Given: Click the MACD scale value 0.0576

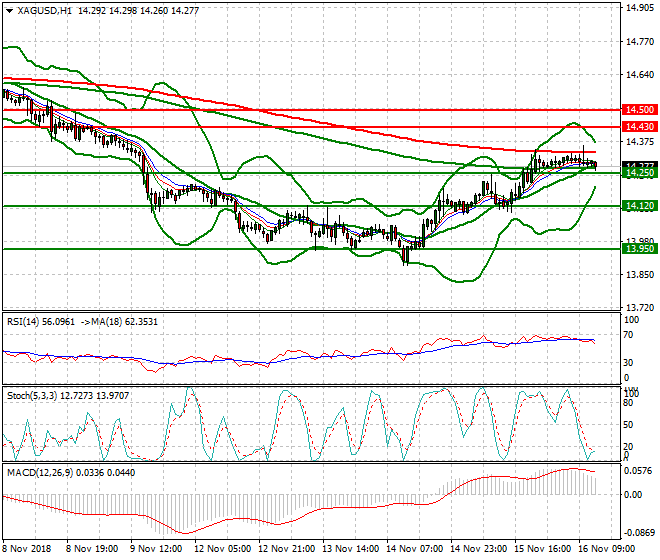Looking at the screenshot, I should 639,471.
